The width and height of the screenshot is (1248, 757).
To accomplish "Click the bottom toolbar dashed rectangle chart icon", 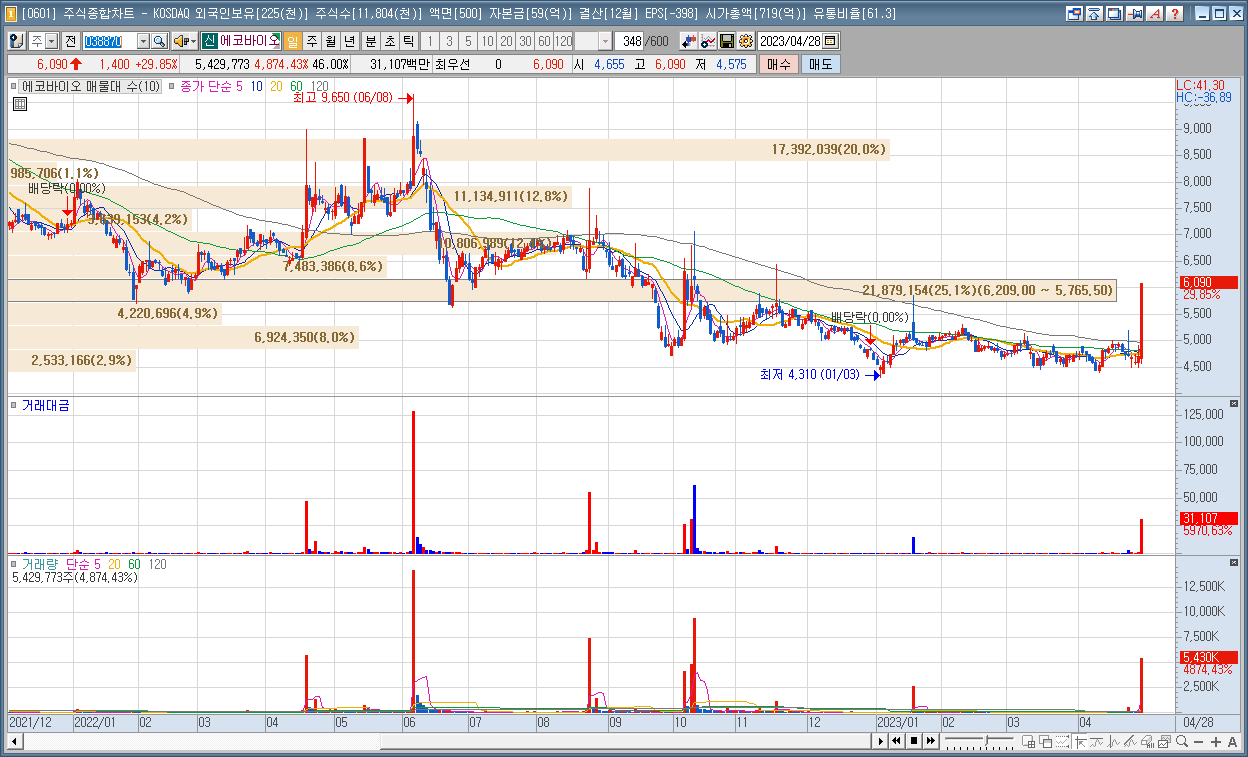I will [x=1062, y=742].
